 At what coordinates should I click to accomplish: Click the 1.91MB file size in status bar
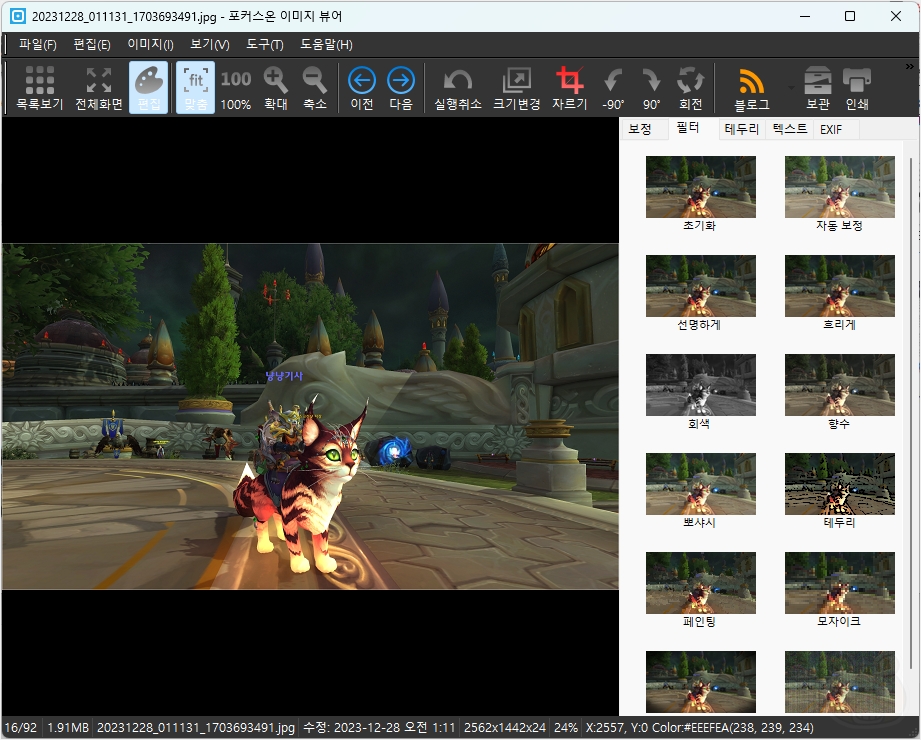pos(68,728)
